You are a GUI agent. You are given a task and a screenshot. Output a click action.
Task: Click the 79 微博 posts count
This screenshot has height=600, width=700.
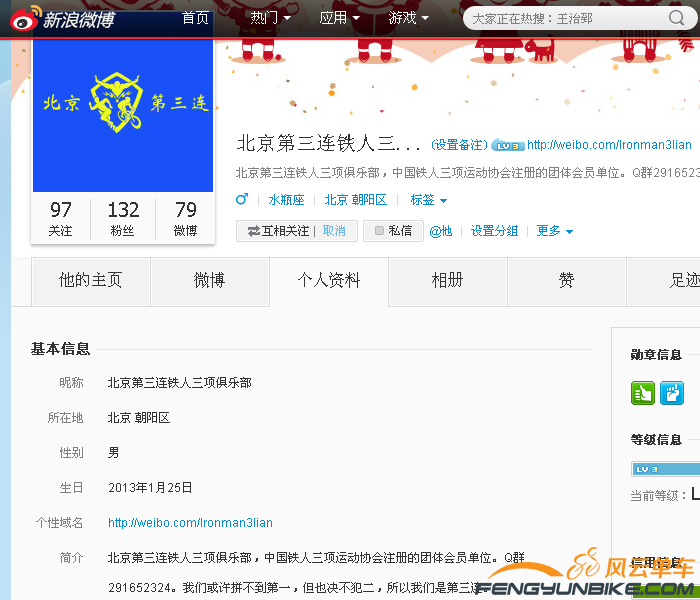(185, 219)
